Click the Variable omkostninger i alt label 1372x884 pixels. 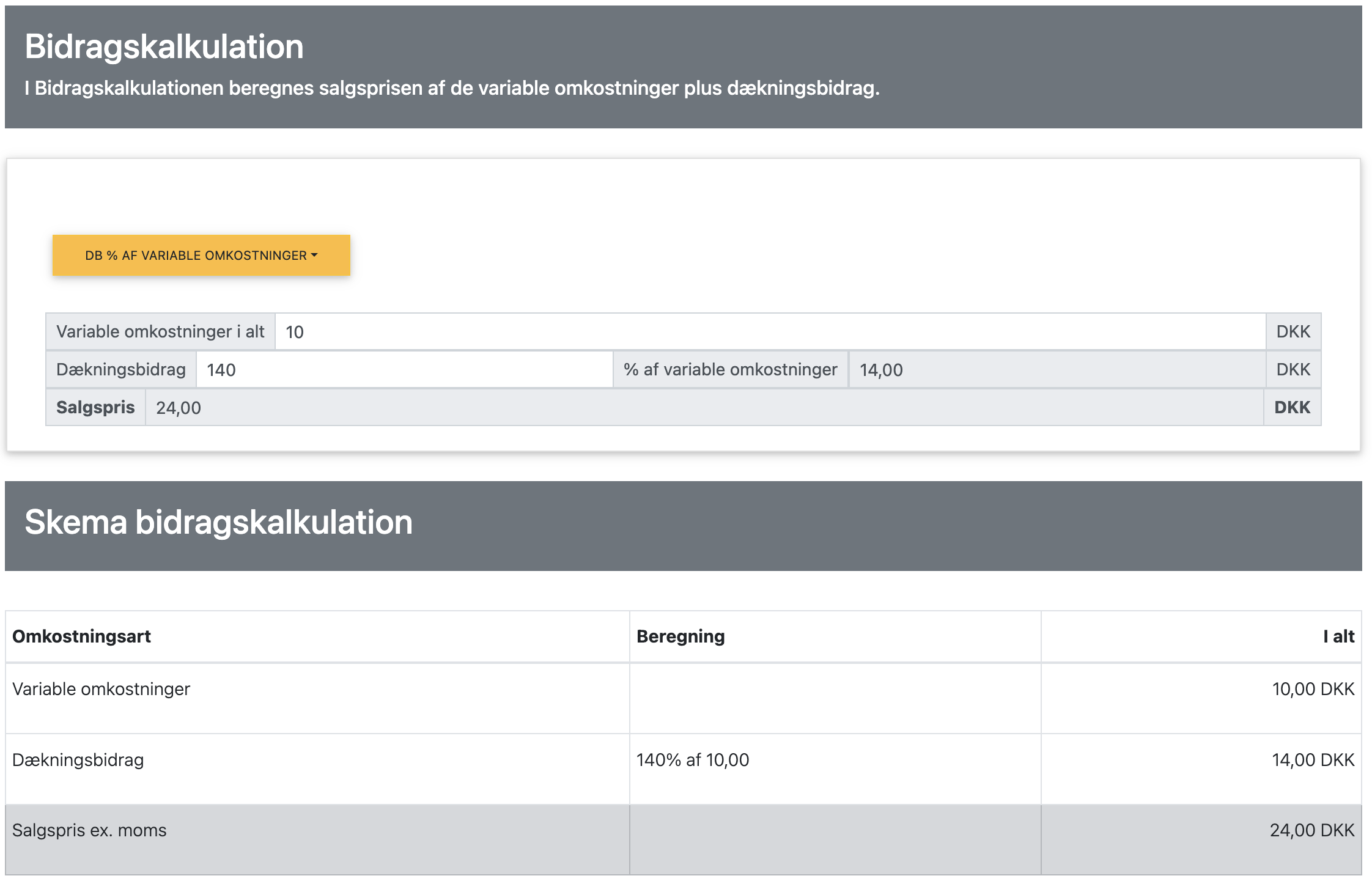pos(160,332)
